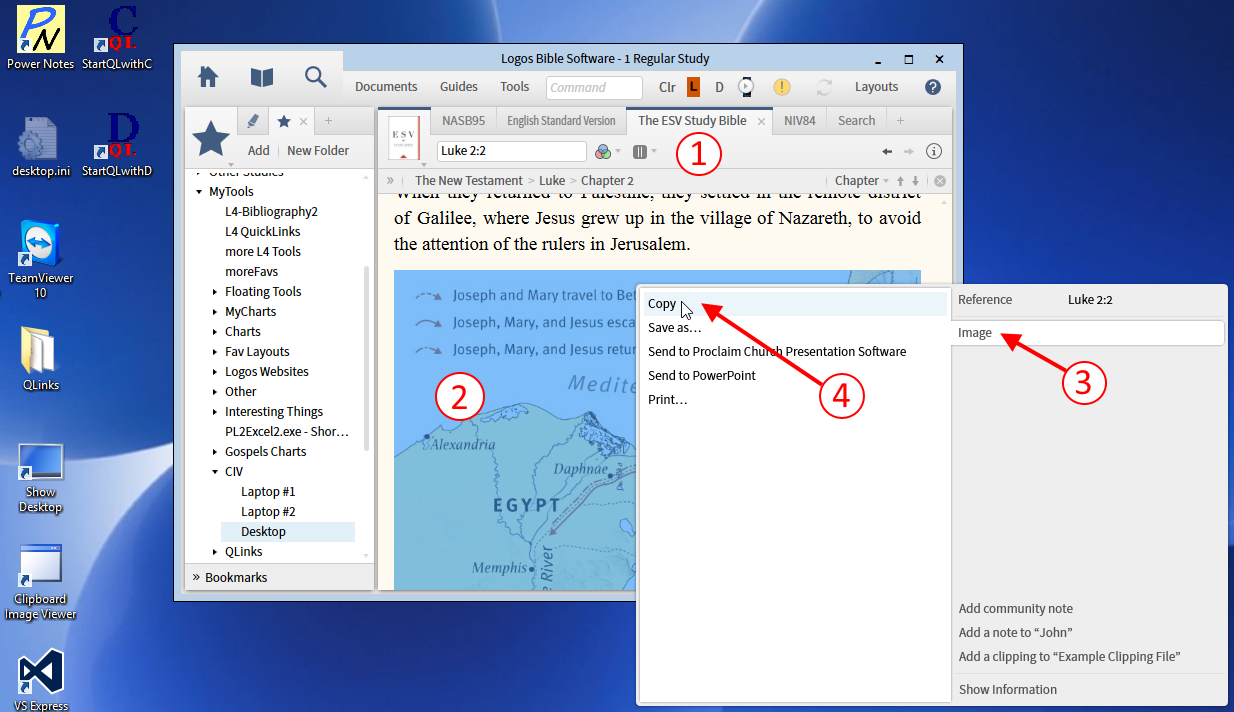Screen dimensions: 1234x712
Task: Click the ESV Study Bible cover thumbnail
Action: 403,138
